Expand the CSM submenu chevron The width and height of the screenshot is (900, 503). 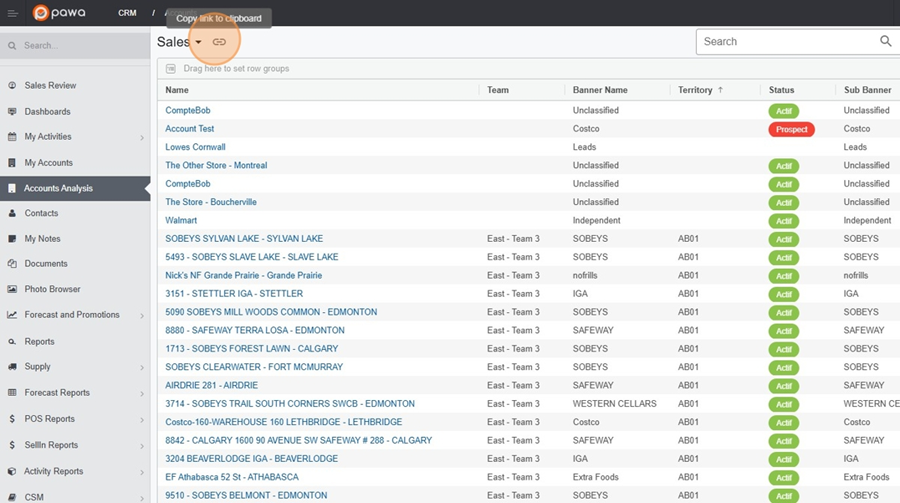142,498
